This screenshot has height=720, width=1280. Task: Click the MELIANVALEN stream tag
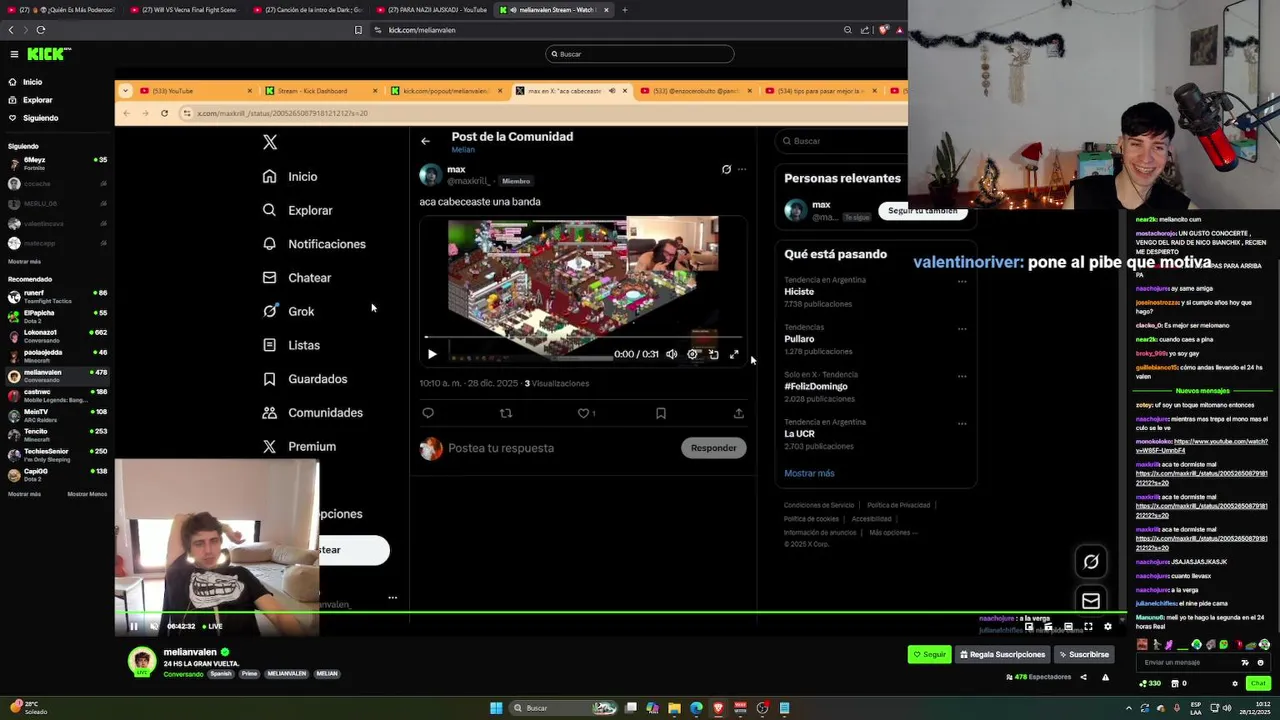[x=286, y=674]
